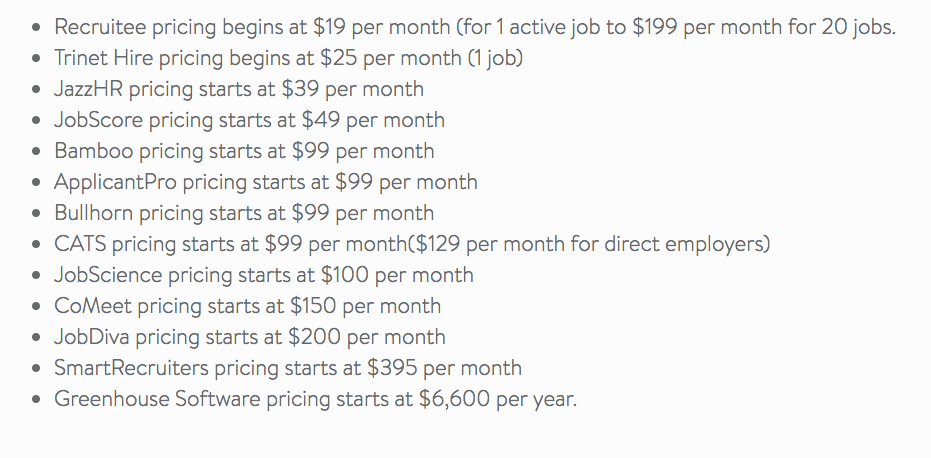Select the SmartRecruiters pricing entry
The height and width of the screenshot is (458, 931).
tap(288, 367)
